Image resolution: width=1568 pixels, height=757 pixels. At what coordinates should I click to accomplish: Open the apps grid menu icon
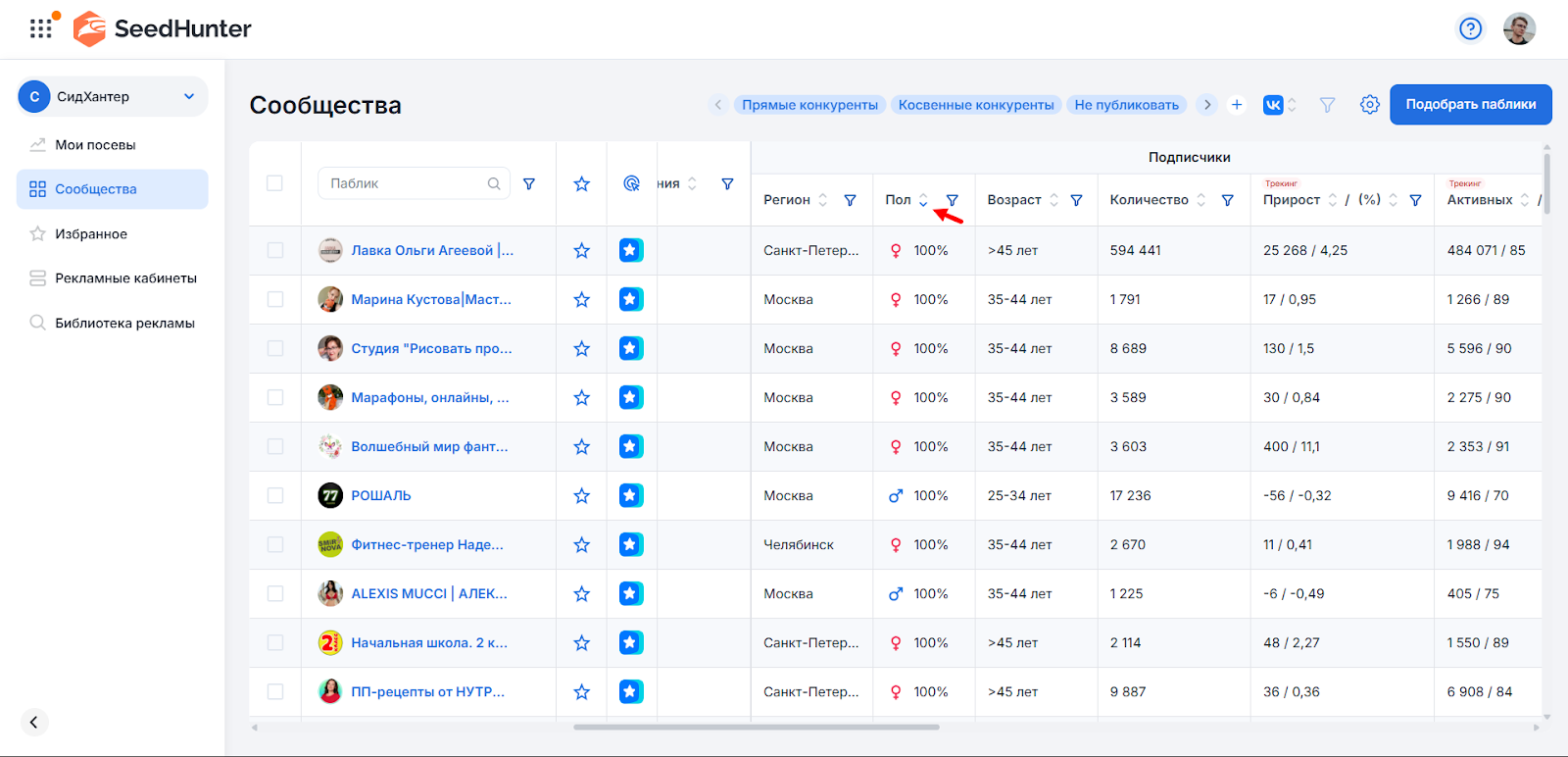40,28
